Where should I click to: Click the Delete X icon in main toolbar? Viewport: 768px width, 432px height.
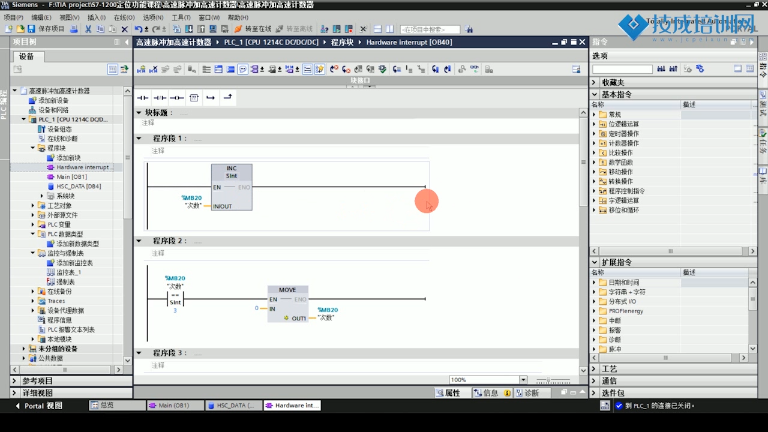point(124,29)
